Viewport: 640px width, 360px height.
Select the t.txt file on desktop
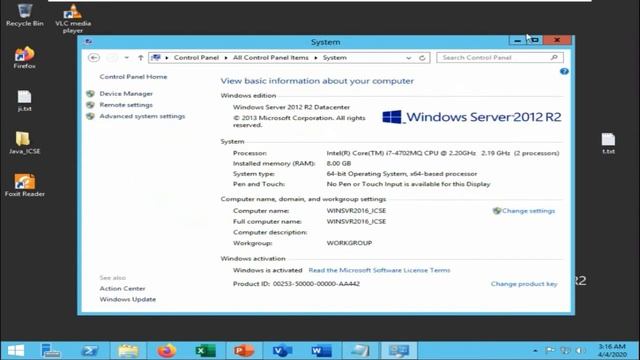click(x=608, y=143)
